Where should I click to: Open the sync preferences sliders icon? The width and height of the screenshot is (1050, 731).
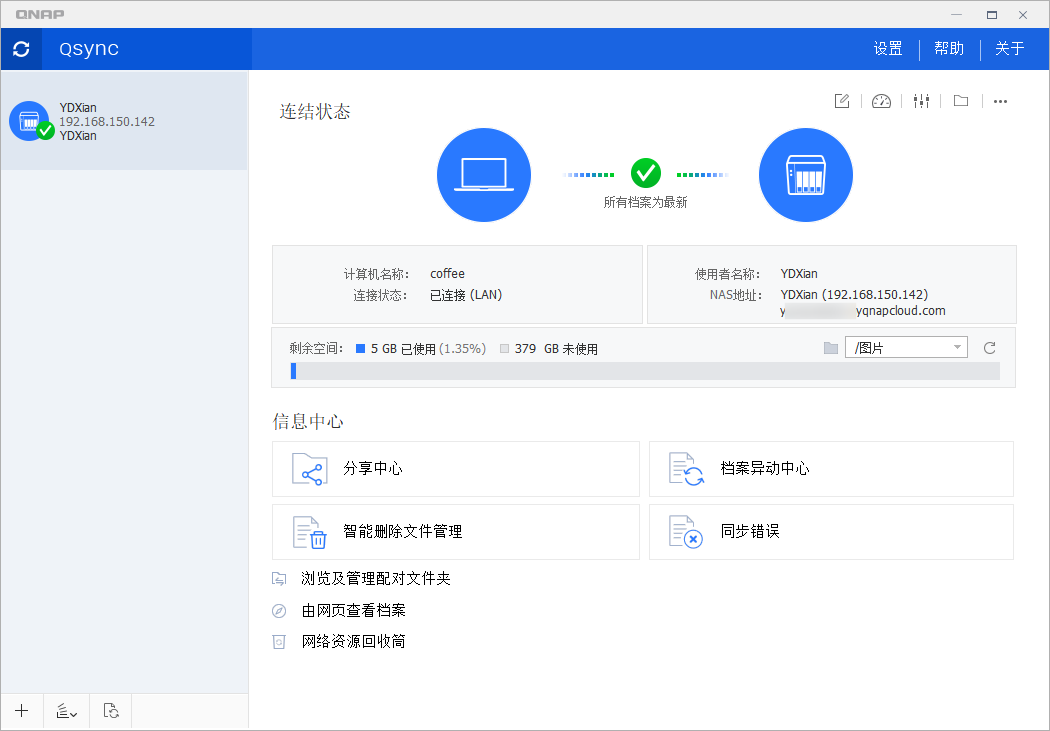point(921,101)
